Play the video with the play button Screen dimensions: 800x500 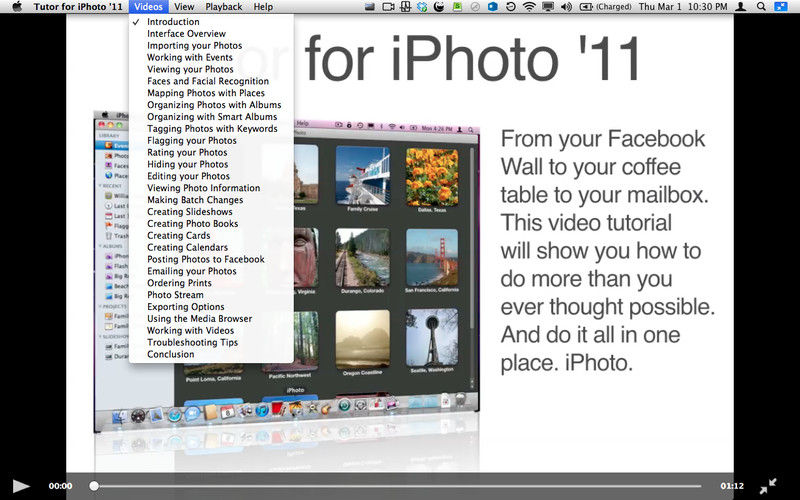(x=21, y=486)
